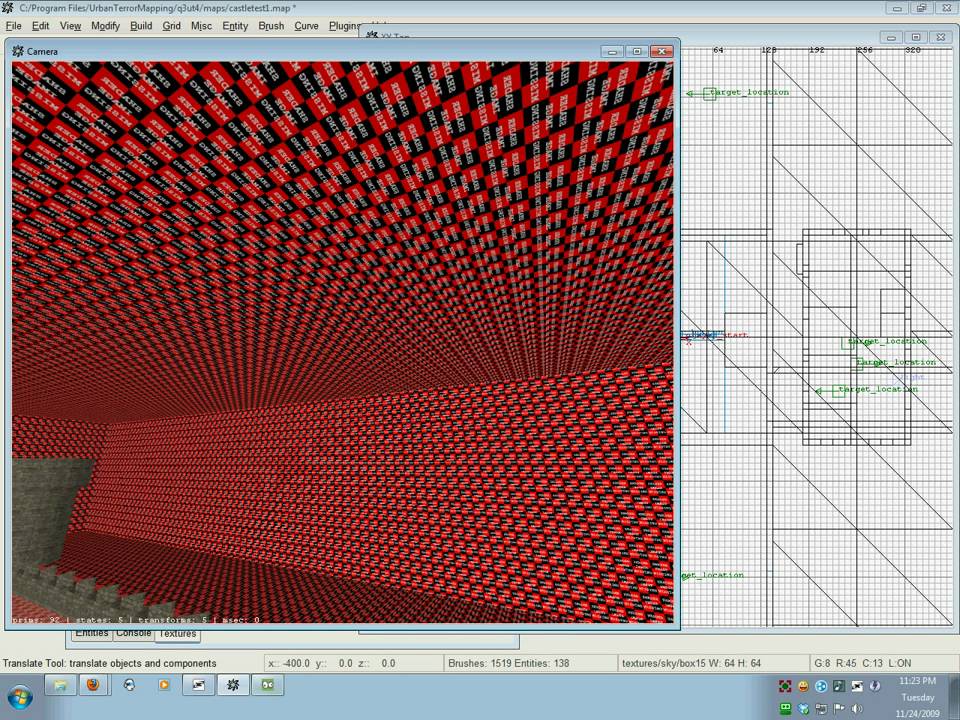Image resolution: width=960 pixels, height=720 pixels.
Task: Open the green taskbar application button
Action: tap(268, 685)
